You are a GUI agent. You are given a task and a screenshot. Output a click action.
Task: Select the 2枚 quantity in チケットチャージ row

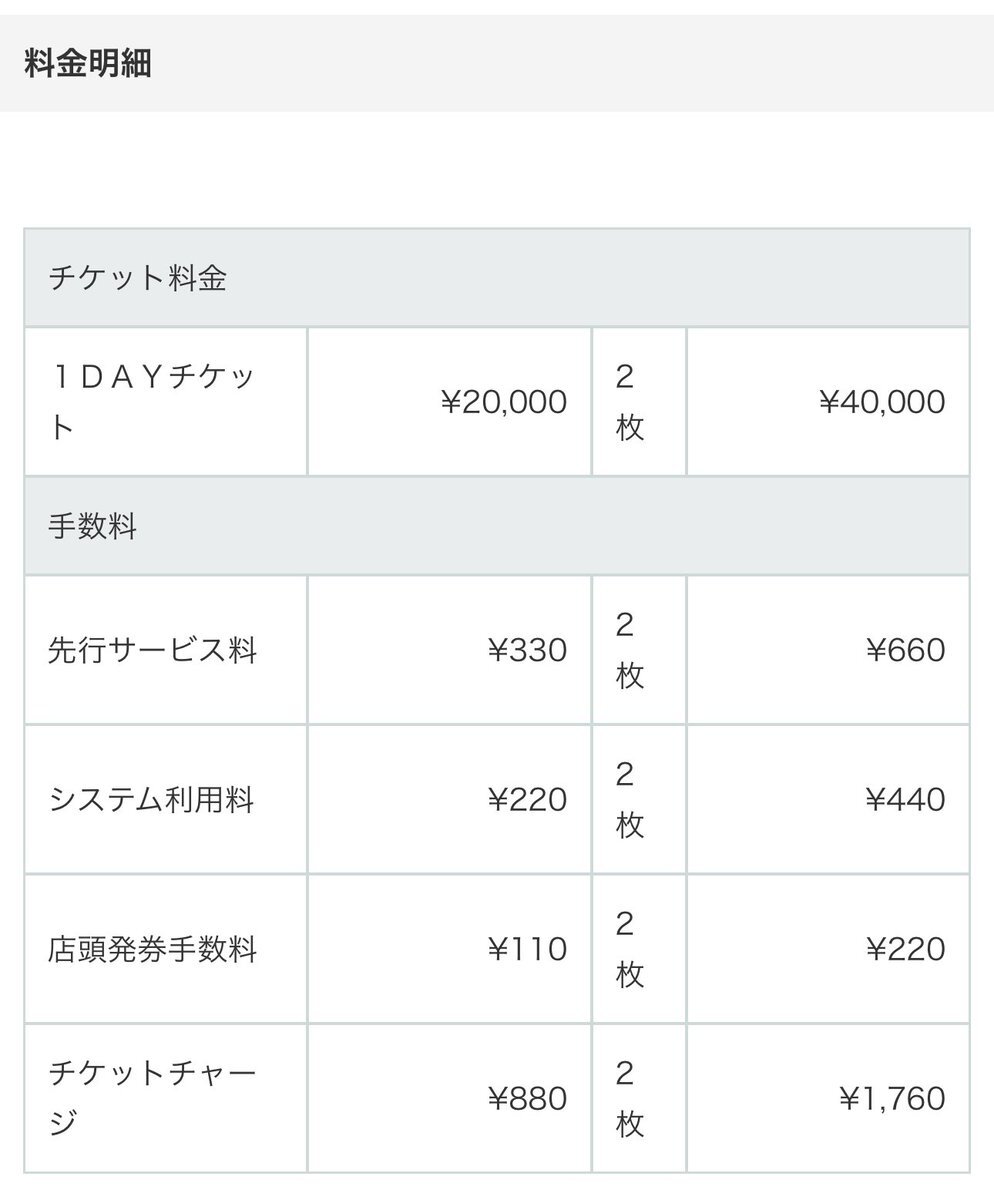pyautogui.click(x=630, y=1099)
